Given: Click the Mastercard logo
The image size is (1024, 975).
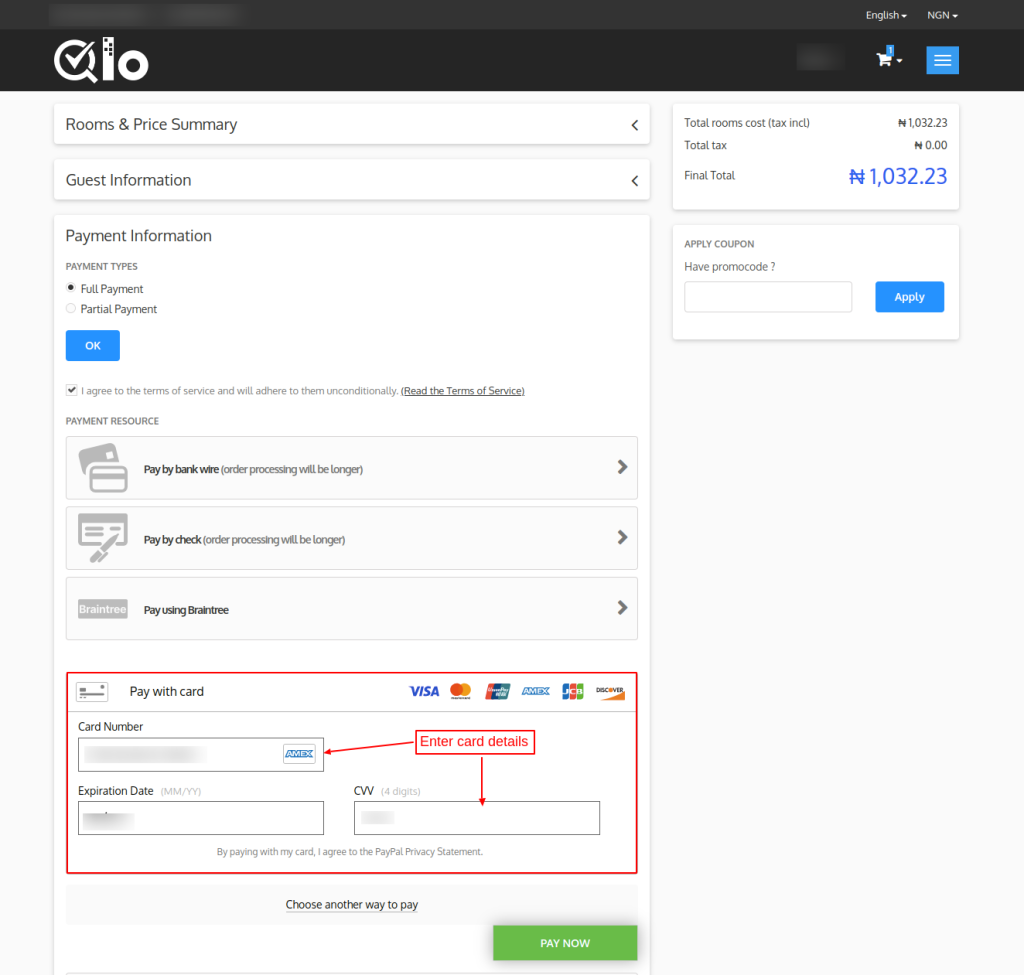Looking at the screenshot, I should coord(460,691).
